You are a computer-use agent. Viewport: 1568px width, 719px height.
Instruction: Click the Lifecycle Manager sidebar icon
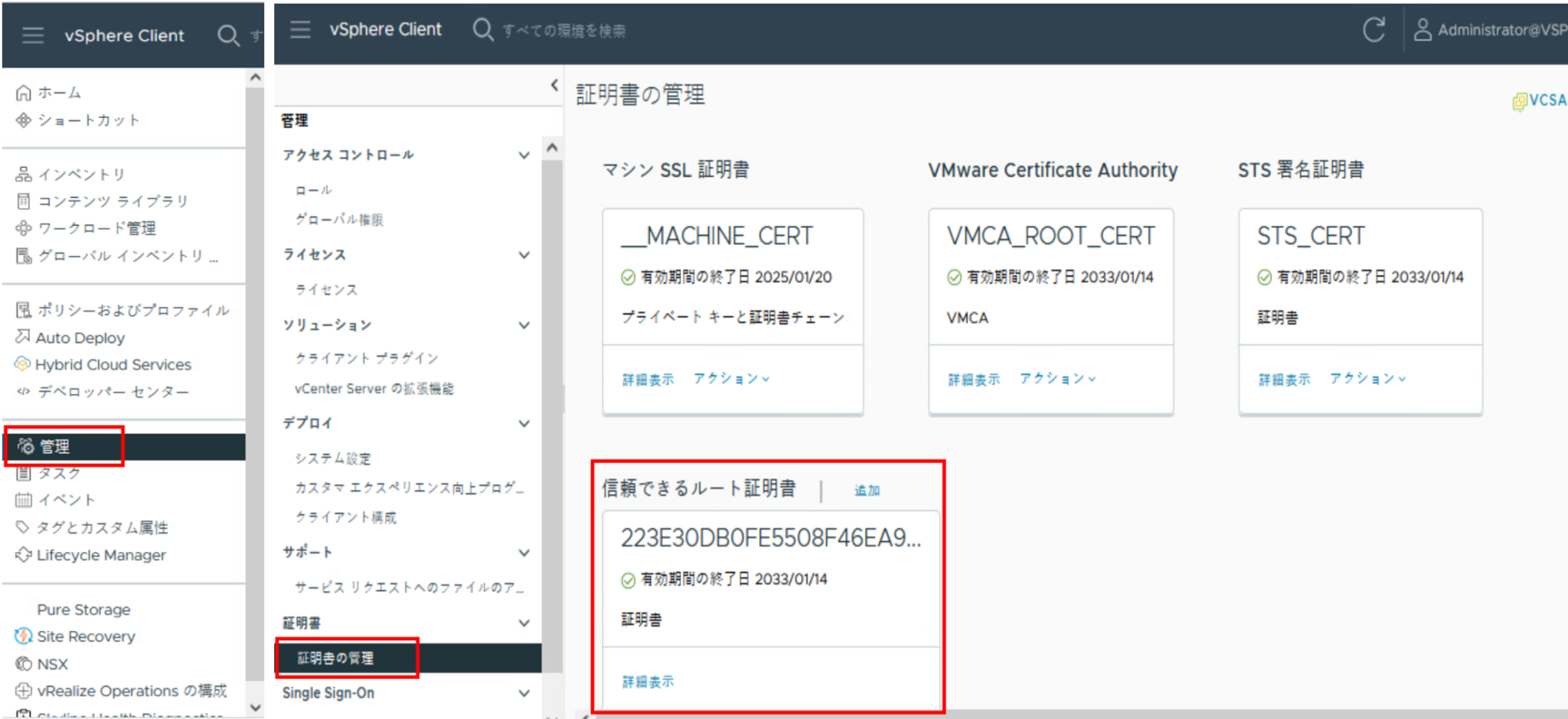click(x=22, y=554)
